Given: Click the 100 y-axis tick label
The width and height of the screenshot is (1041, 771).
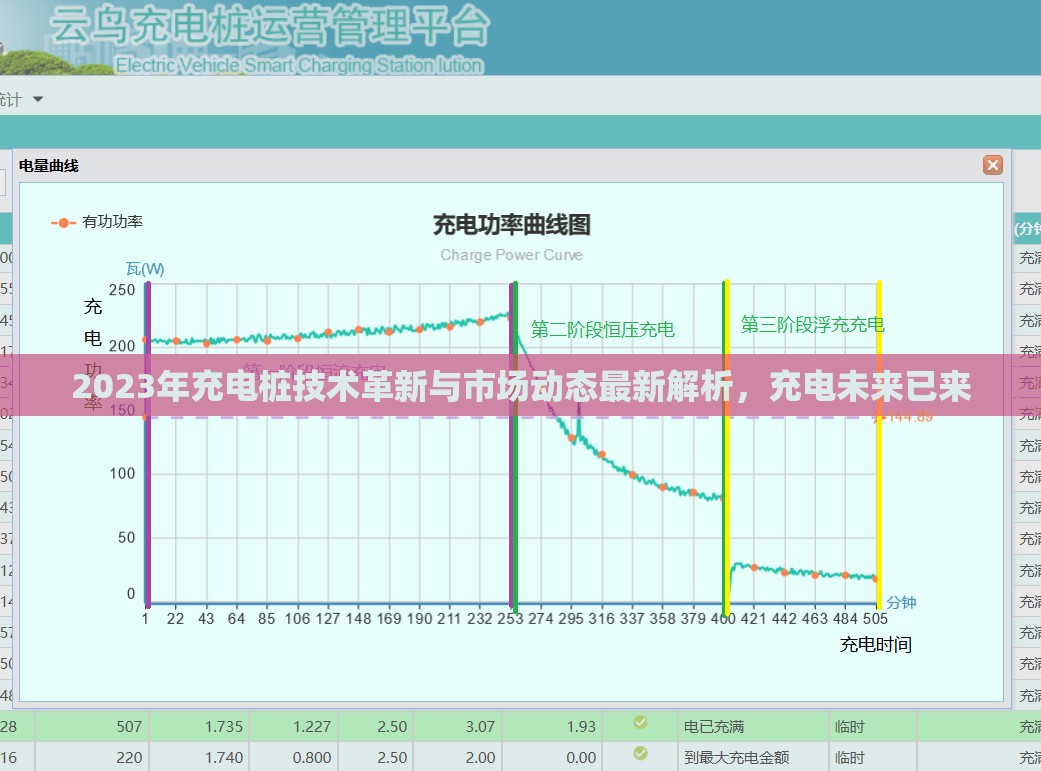Looking at the screenshot, I should coord(122,473).
